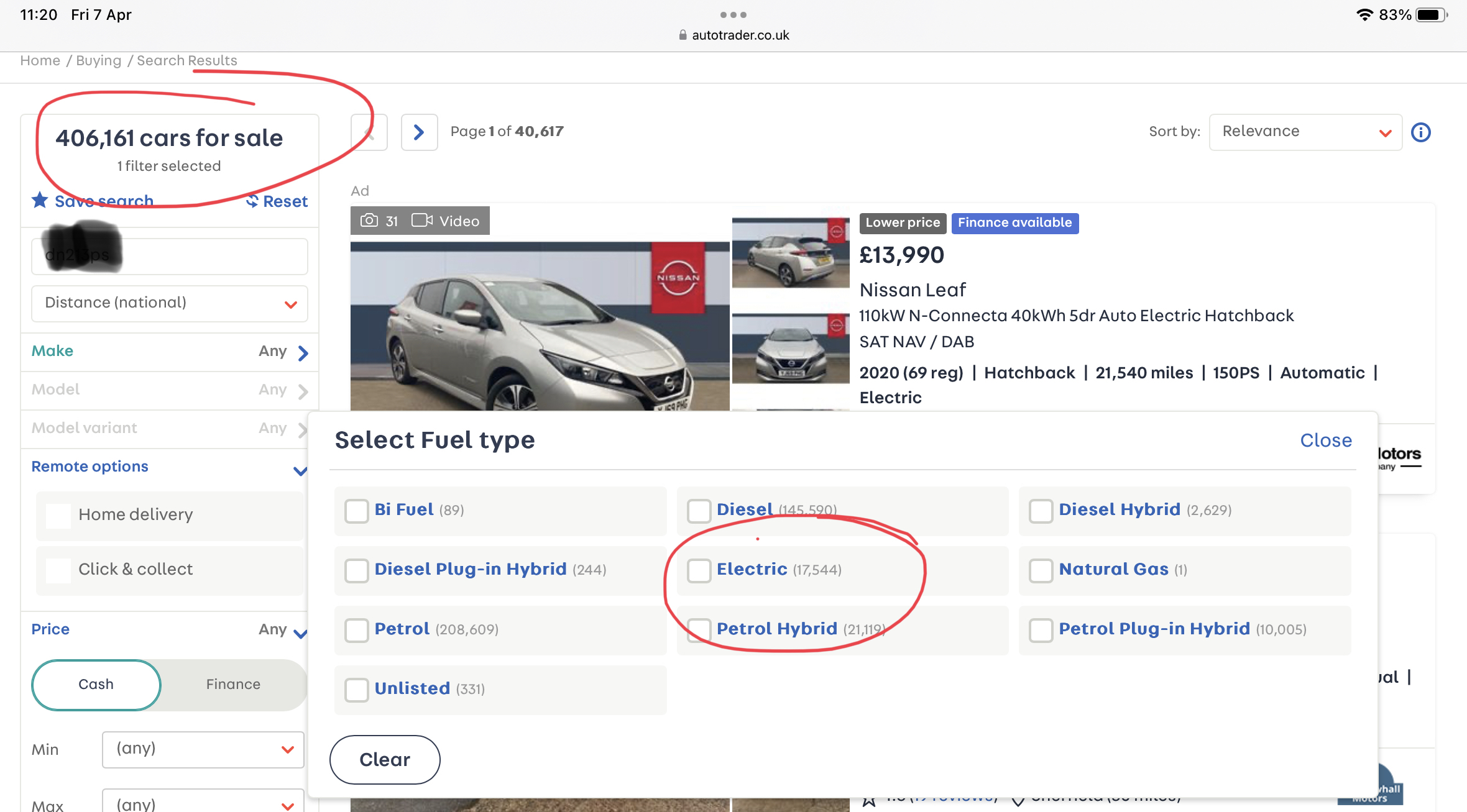Screen dimensions: 1467x812
Task: Tick the Petrol Hybrid checkbox
Action: (699, 630)
